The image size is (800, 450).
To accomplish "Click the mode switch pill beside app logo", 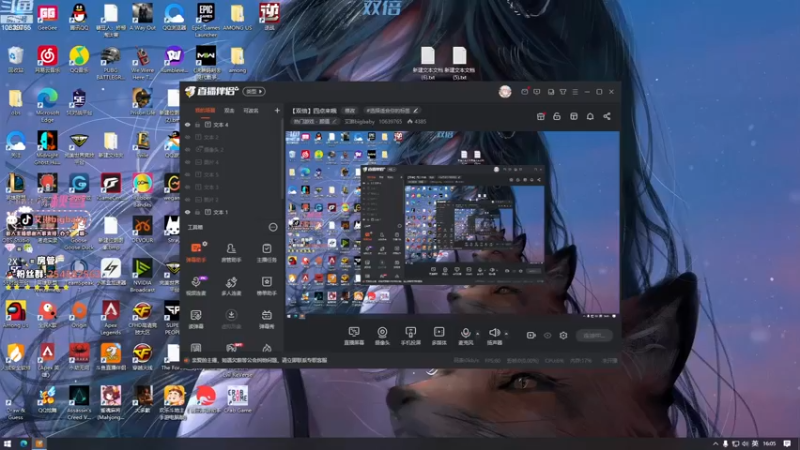I will [x=254, y=92].
